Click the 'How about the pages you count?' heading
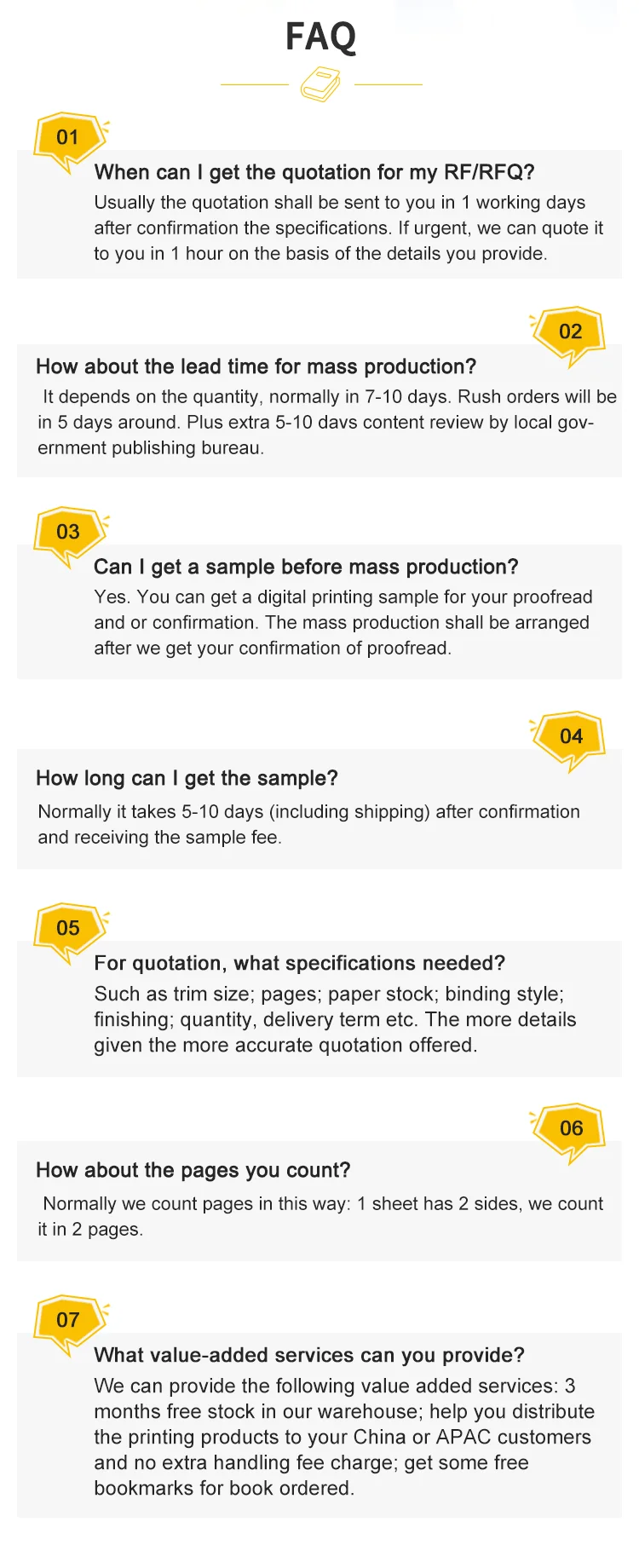Screen dimensions: 639x1568 pyautogui.click(x=193, y=1170)
